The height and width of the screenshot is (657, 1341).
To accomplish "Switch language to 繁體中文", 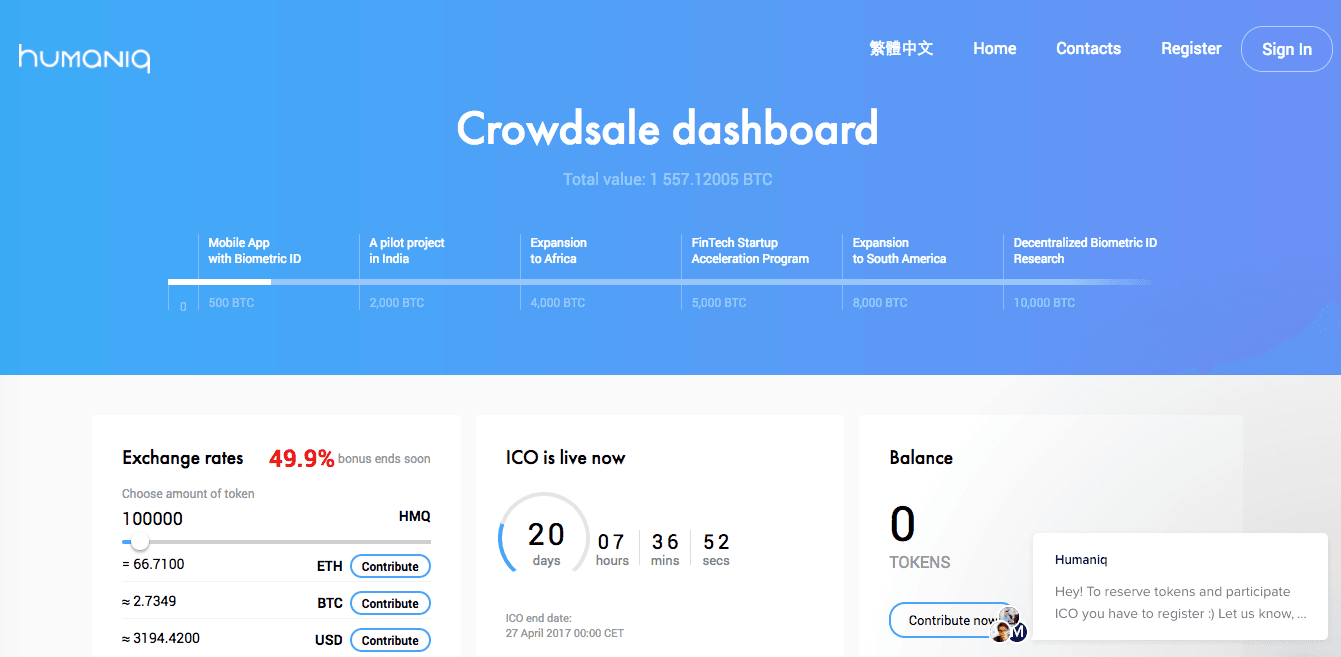I will point(901,48).
